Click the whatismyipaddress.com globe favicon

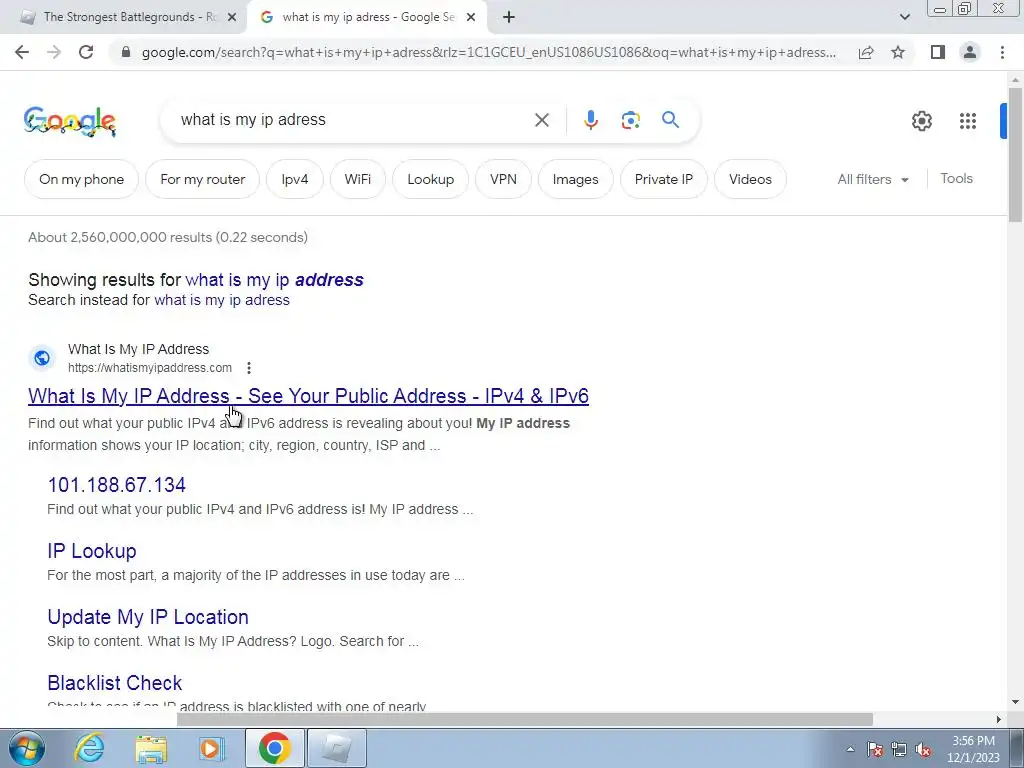tap(42, 358)
